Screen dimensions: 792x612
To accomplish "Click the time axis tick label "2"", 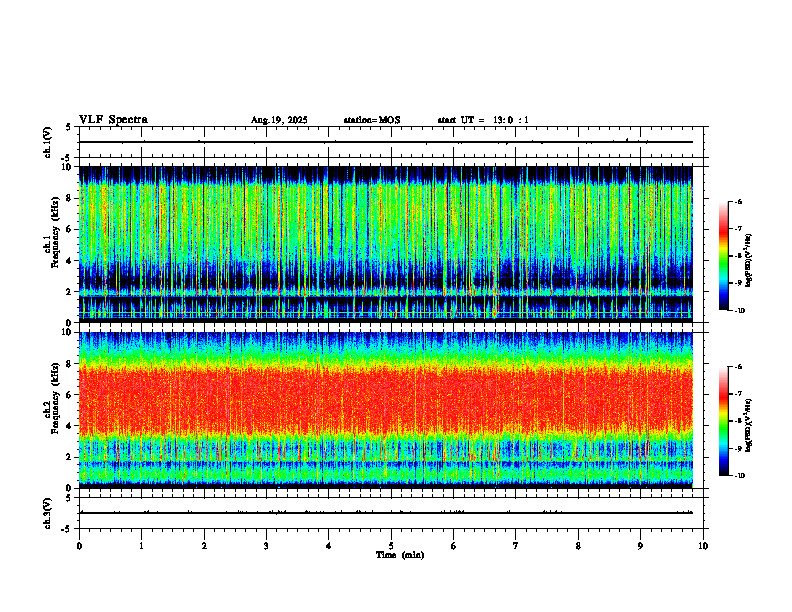I will click(204, 546).
